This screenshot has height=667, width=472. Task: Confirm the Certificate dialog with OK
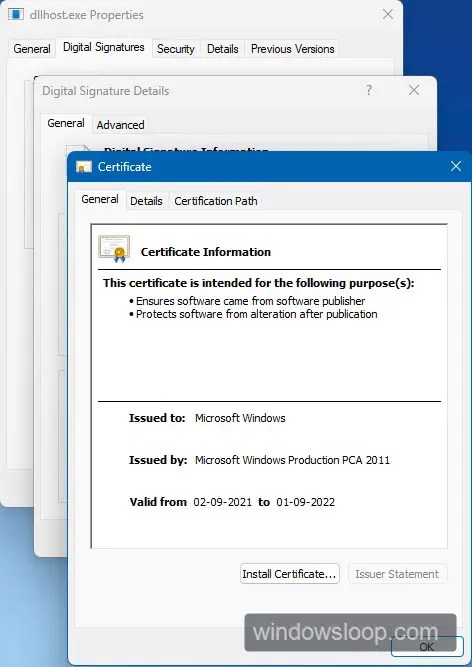[427, 647]
